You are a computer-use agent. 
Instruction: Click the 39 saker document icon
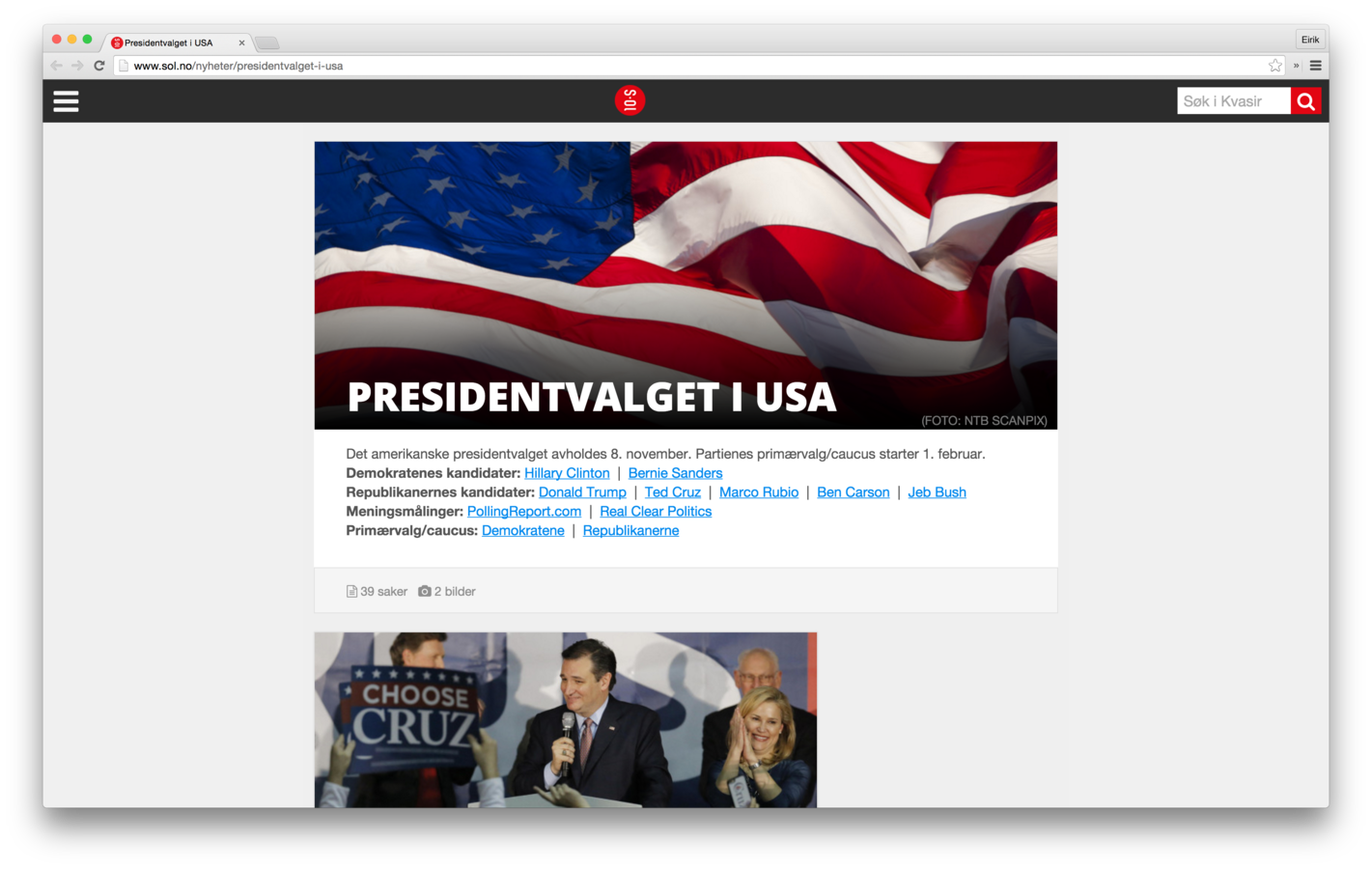point(351,591)
